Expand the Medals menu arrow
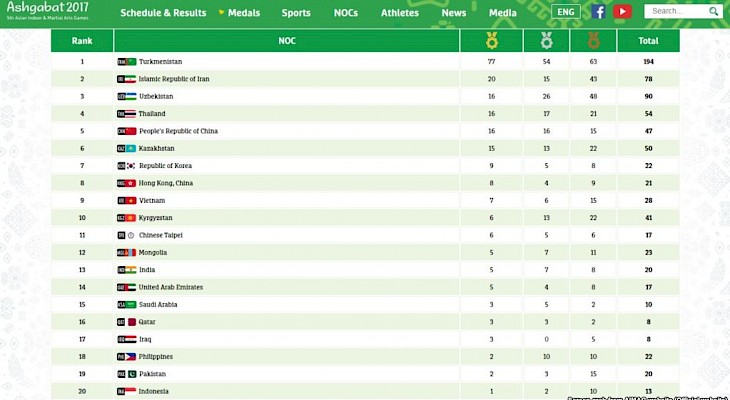The width and height of the screenshot is (730, 400). [222, 12]
